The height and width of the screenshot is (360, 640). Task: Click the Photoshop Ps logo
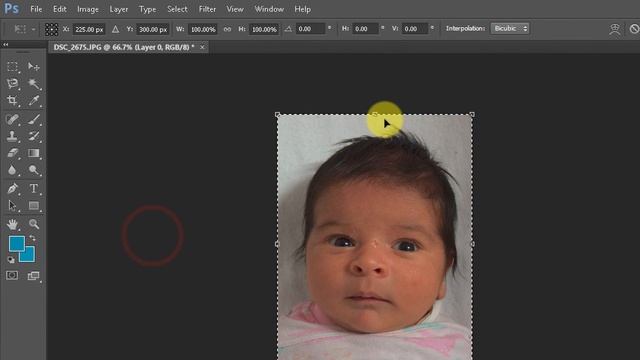click(11, 9)
